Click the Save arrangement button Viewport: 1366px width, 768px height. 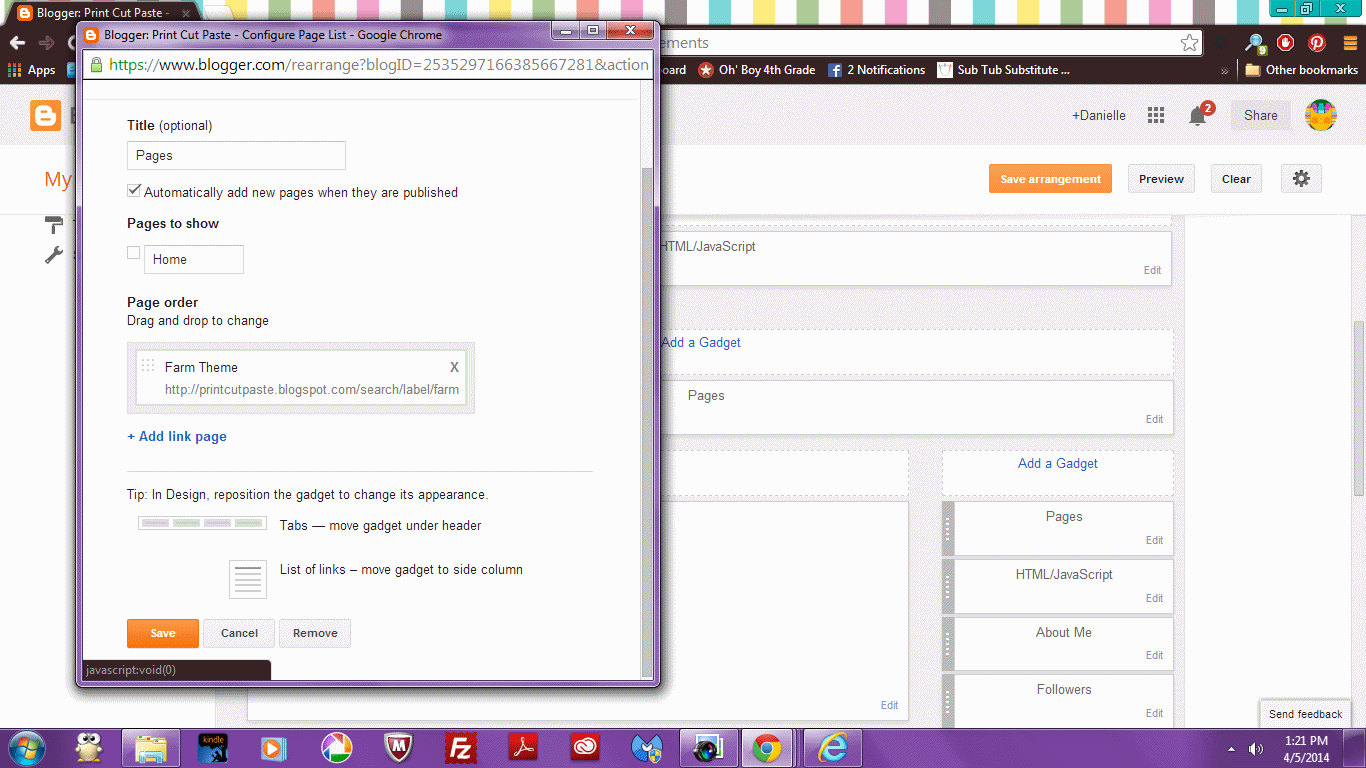pos(1050,178)
